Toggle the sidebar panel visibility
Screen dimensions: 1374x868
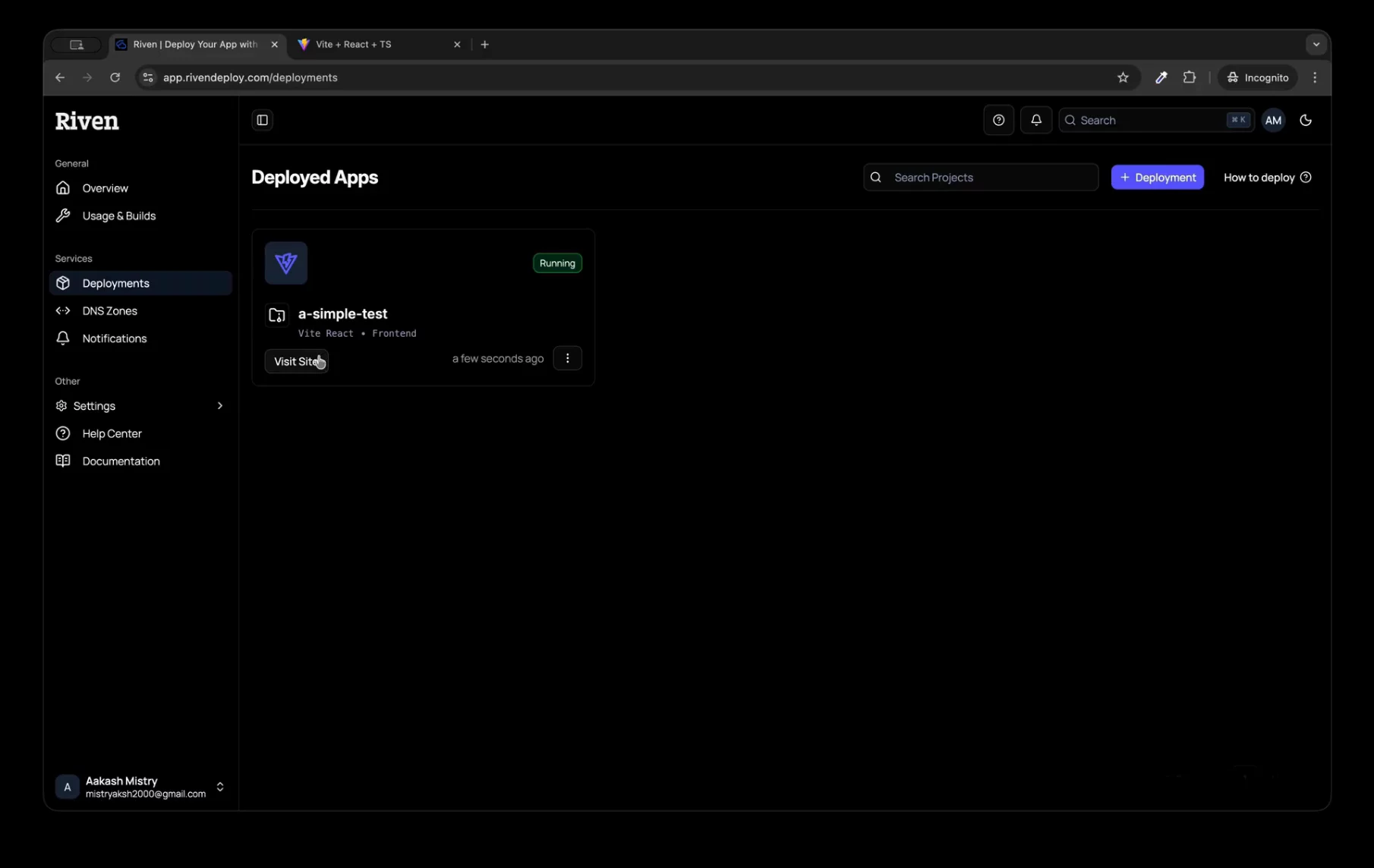tap(263, 120)
